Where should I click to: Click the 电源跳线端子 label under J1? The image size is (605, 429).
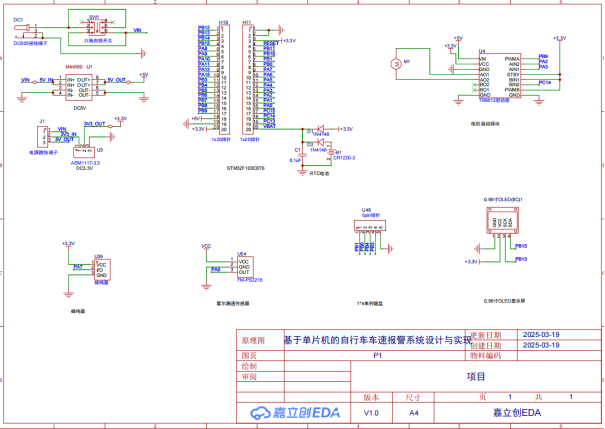(43, 153)
